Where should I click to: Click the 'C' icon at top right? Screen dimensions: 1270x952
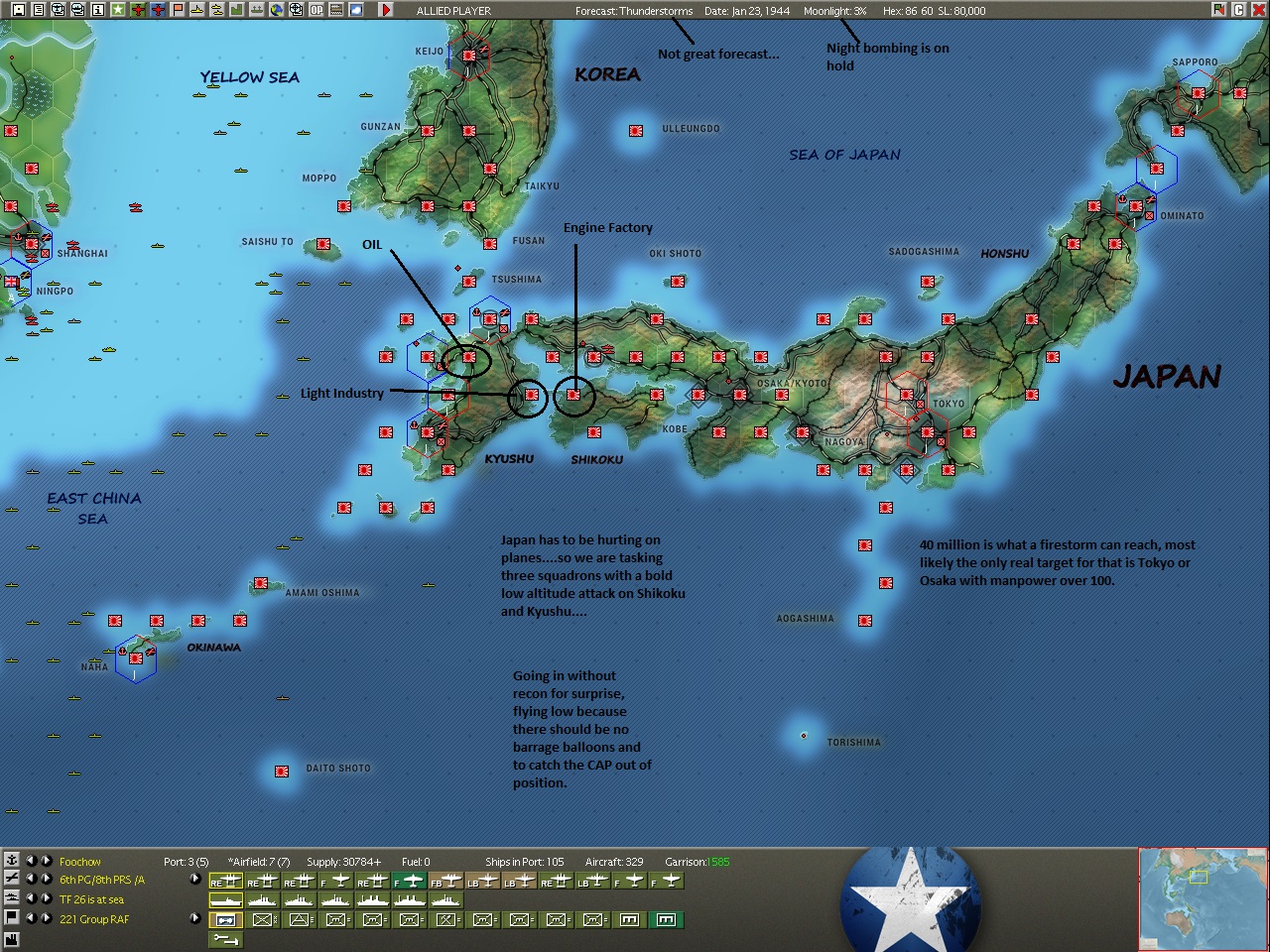1238,10
